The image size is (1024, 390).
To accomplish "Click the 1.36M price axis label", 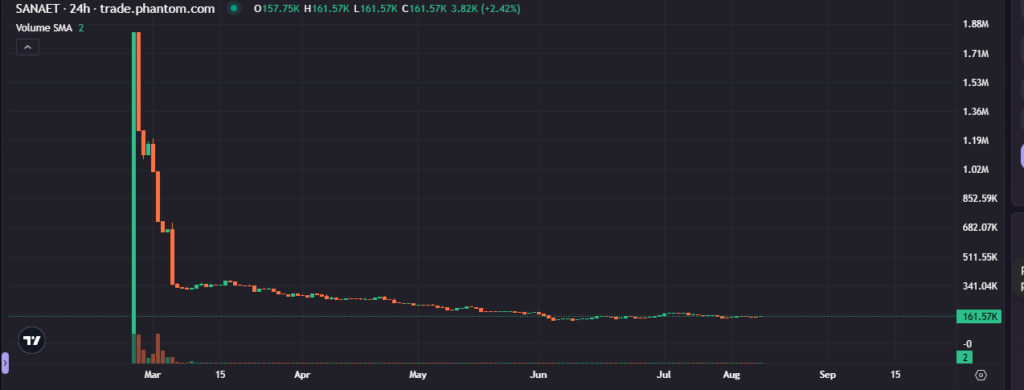I will click(976, 112).
